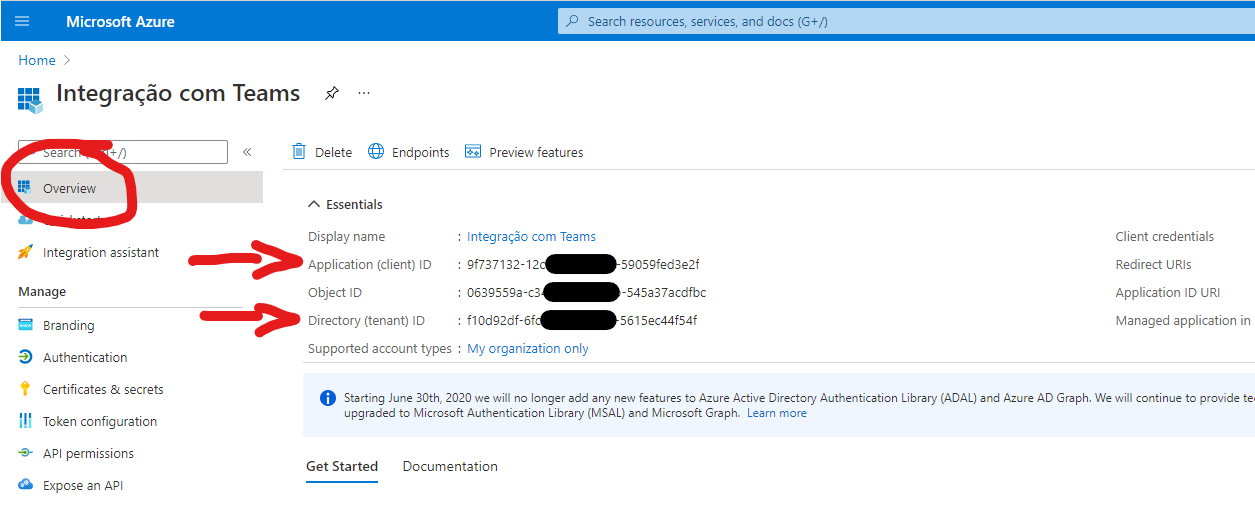Click the cloud icon for Expose an API
This screenshot has width=1255, height=509.
coord(25,485)
